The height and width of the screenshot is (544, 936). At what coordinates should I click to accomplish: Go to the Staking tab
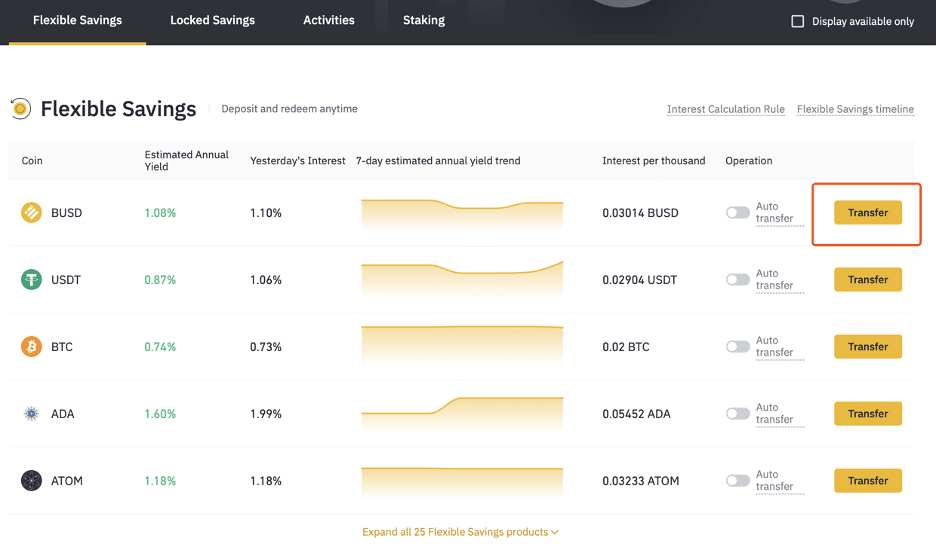click(x=424, y=20)
